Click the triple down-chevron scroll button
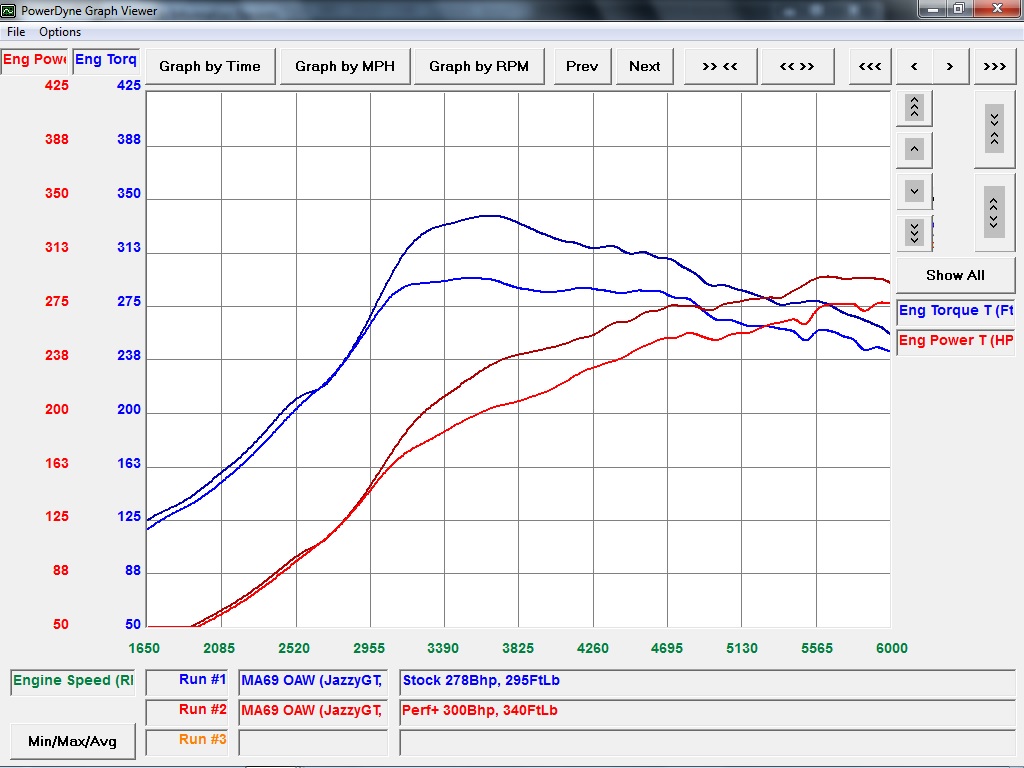 [914, 233]
